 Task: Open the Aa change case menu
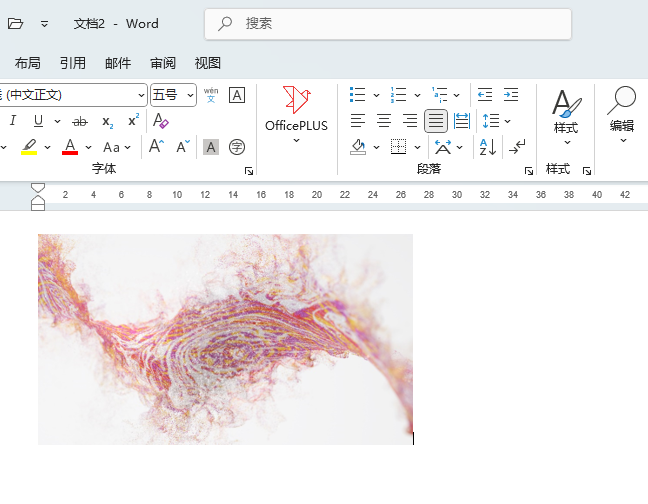coord(117,147)
